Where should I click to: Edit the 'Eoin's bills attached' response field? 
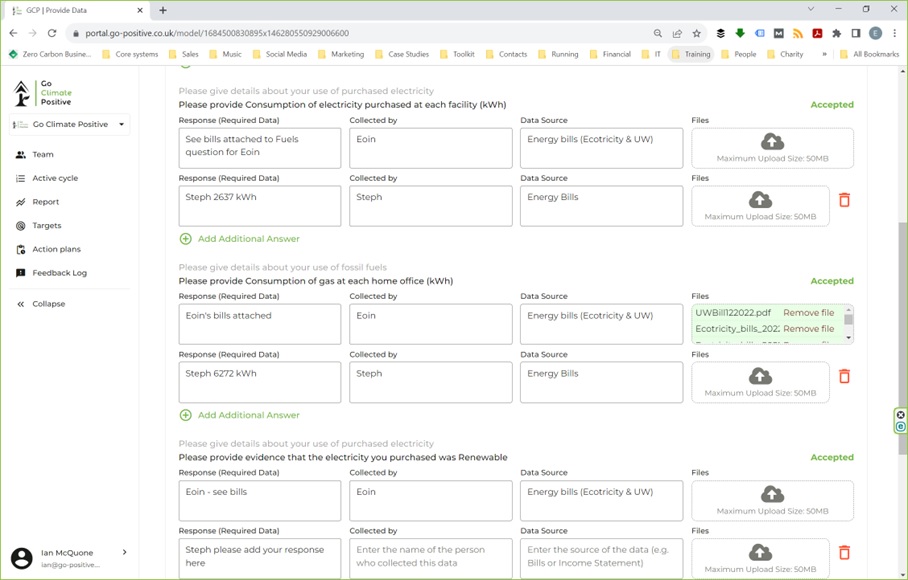coord(259,324)
